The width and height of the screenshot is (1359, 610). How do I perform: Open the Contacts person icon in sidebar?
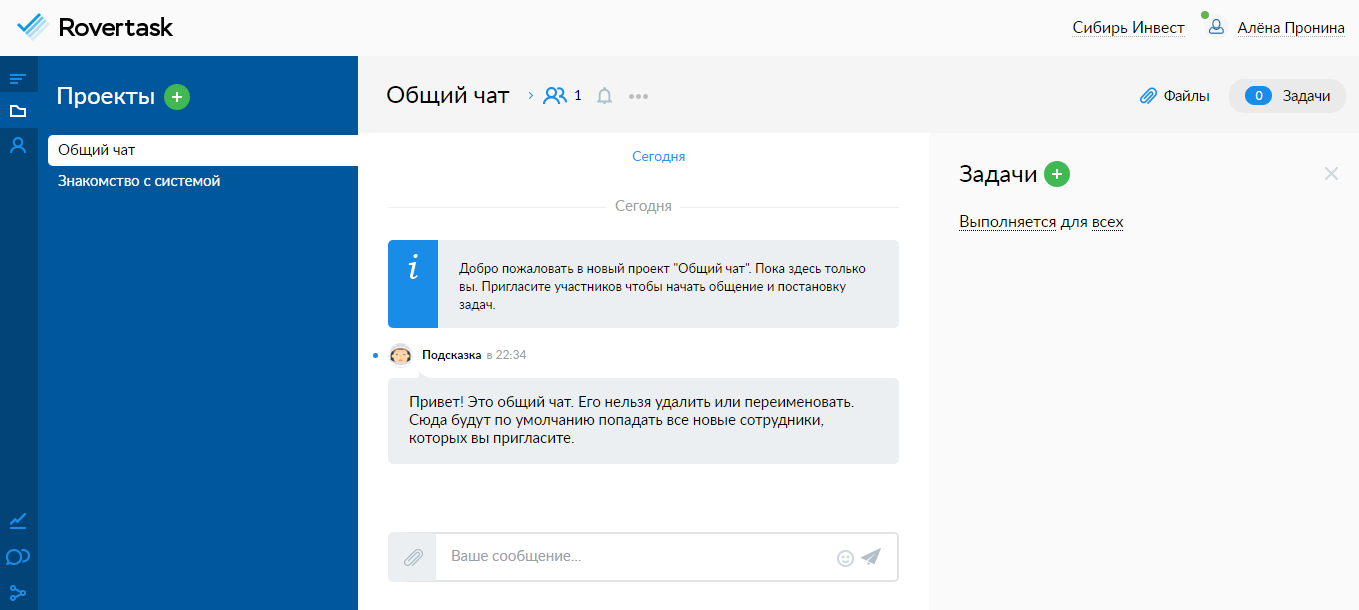(18, 146)
